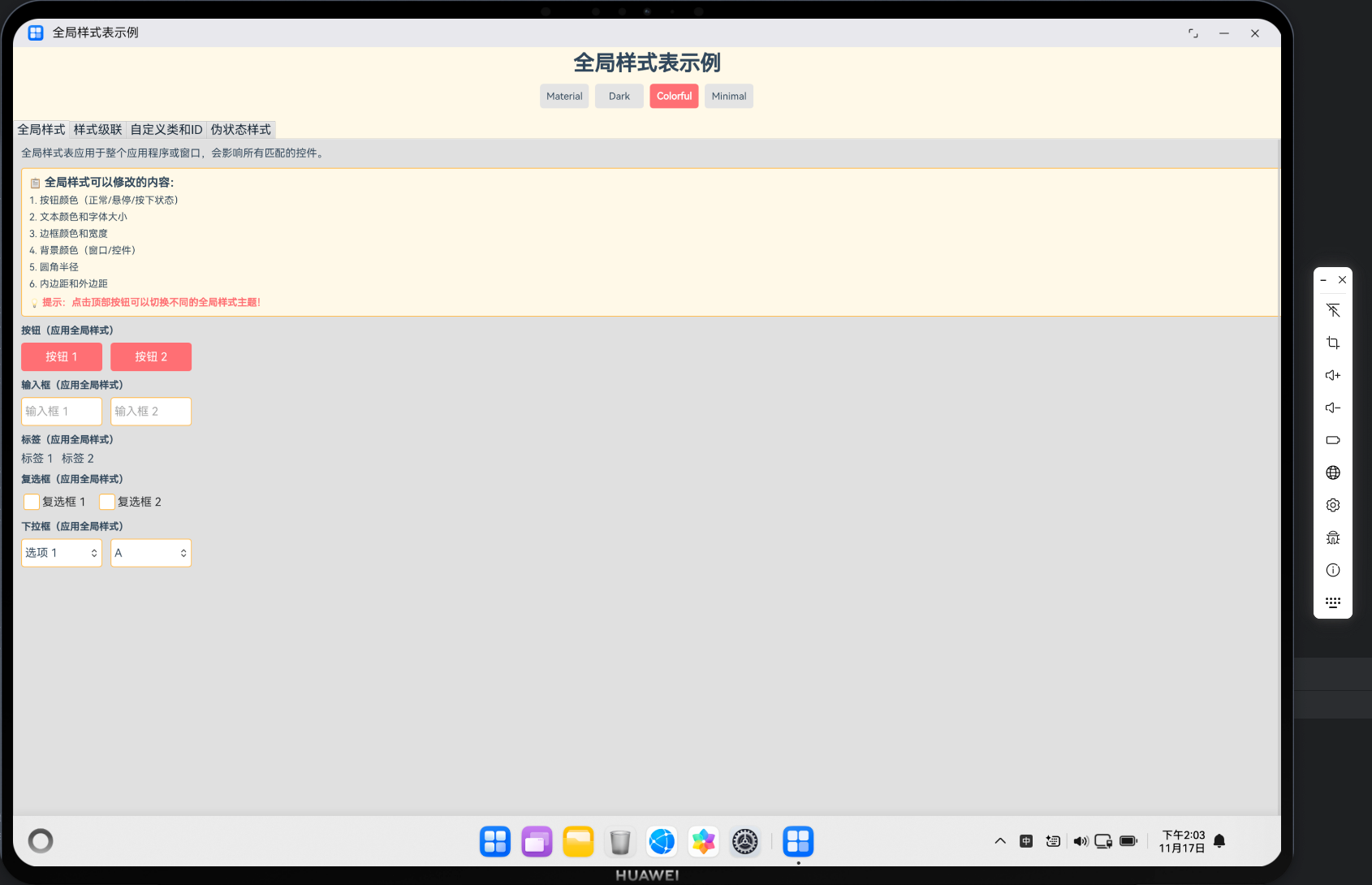Image resolution: width=1372 pixels, height=885 pixels.
Task: Show the on-screen keyboard from the side toolbar
Action: 1332,602
